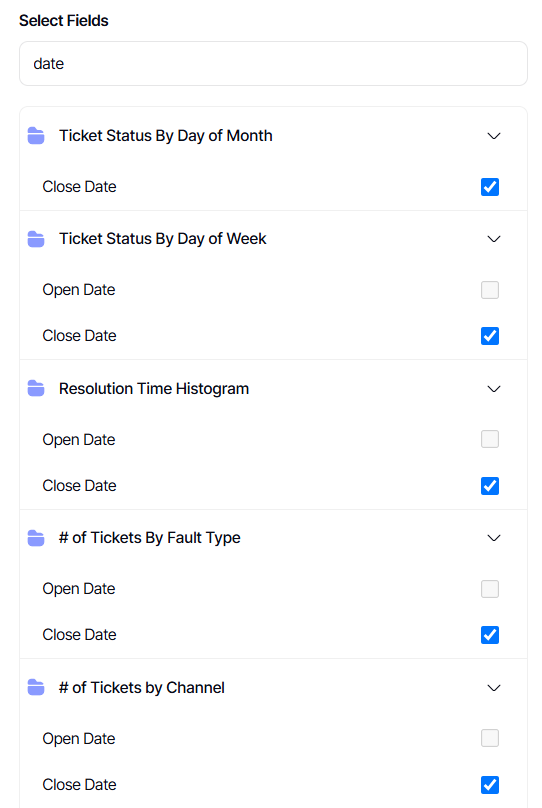The image size is (542, 808).
Task: Collapse # of Tickets by Channel chevron
Action: 494,688
